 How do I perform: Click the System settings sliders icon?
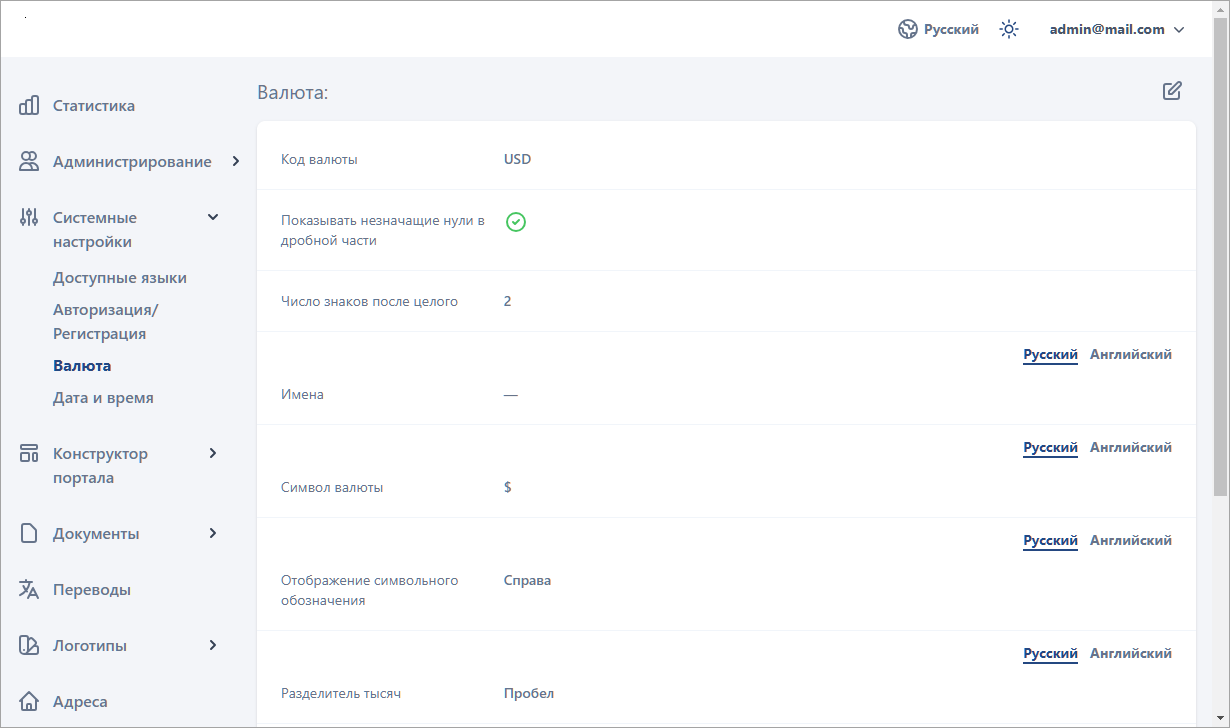[29, 217]
